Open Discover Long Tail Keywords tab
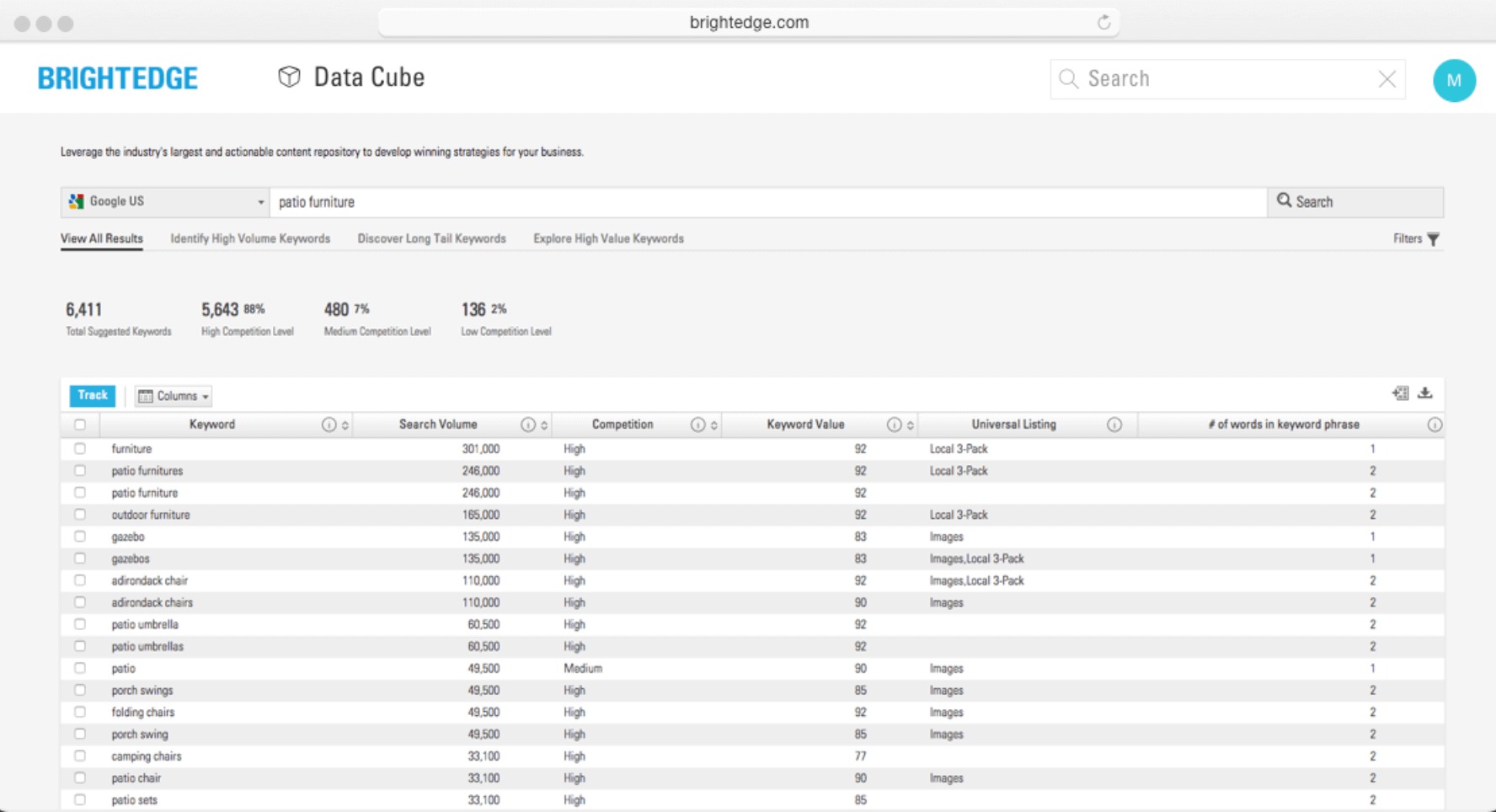The height and width of the screenshot is (812, 1496). [x=432, y=238]
